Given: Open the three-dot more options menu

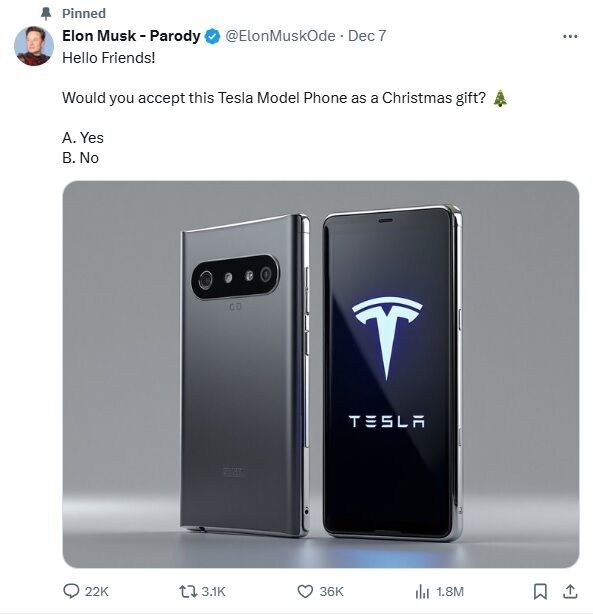Looking at the screenshot, I should (x=570, y=36).
